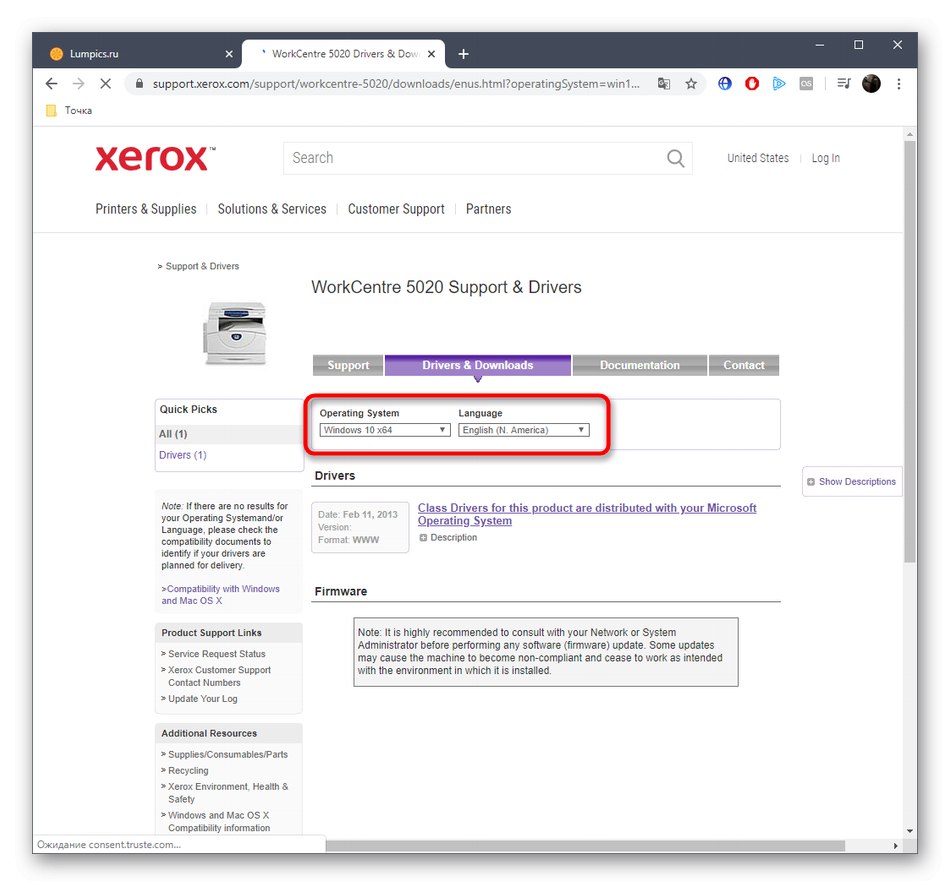Go back using the browser back arrow
Viewport: 950px width, 886px height.
click(x=51, y=84)
